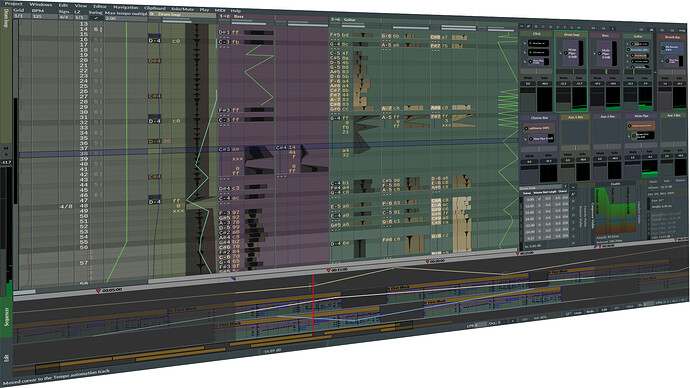Open the MIDI menu
Image resolution: width=690 pixels, height=388 pixels.
(x=220, y=10)
